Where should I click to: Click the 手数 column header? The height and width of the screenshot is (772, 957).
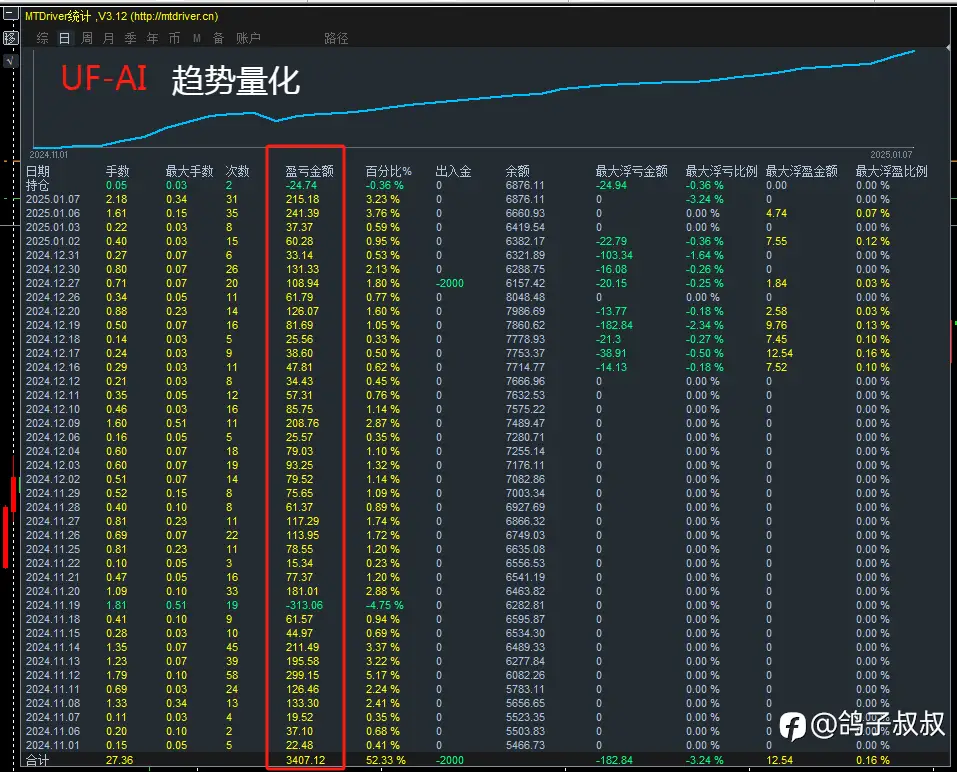(117, 171)
